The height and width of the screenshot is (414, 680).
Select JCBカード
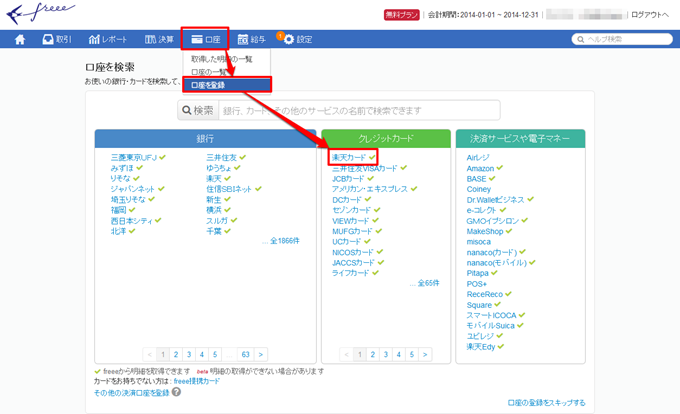(x=348, y=179)
